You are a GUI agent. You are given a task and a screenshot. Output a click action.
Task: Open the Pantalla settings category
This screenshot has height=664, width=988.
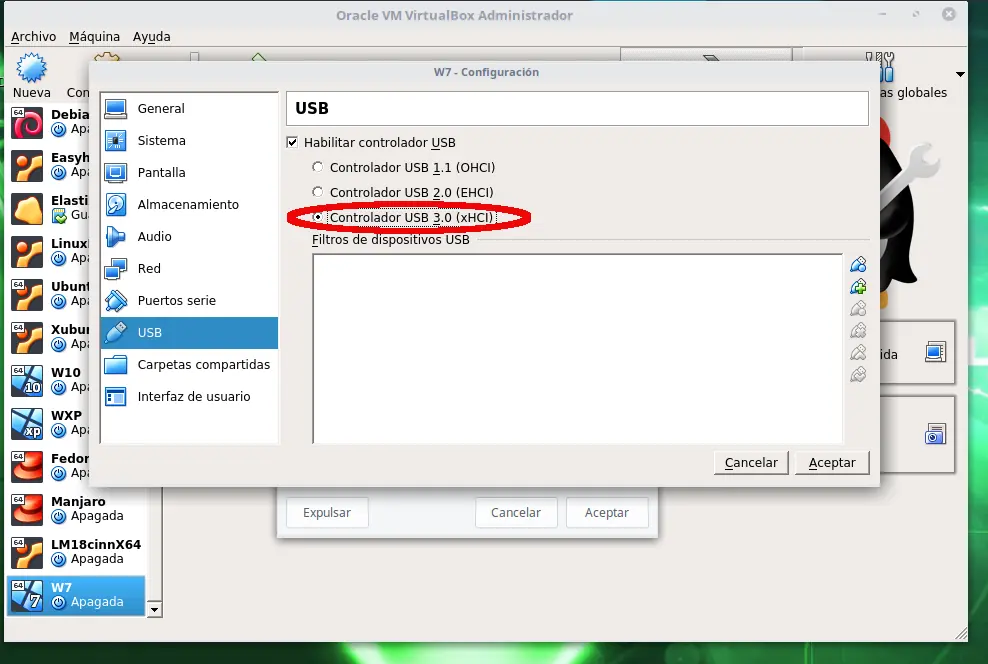[x=189, y=173]
